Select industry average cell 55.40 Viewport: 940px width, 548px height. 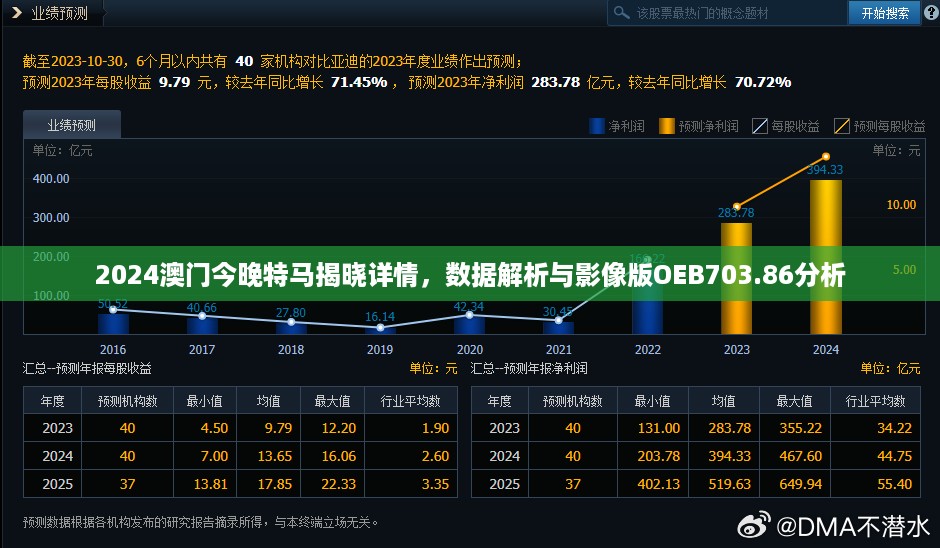[x=894, y=484]
